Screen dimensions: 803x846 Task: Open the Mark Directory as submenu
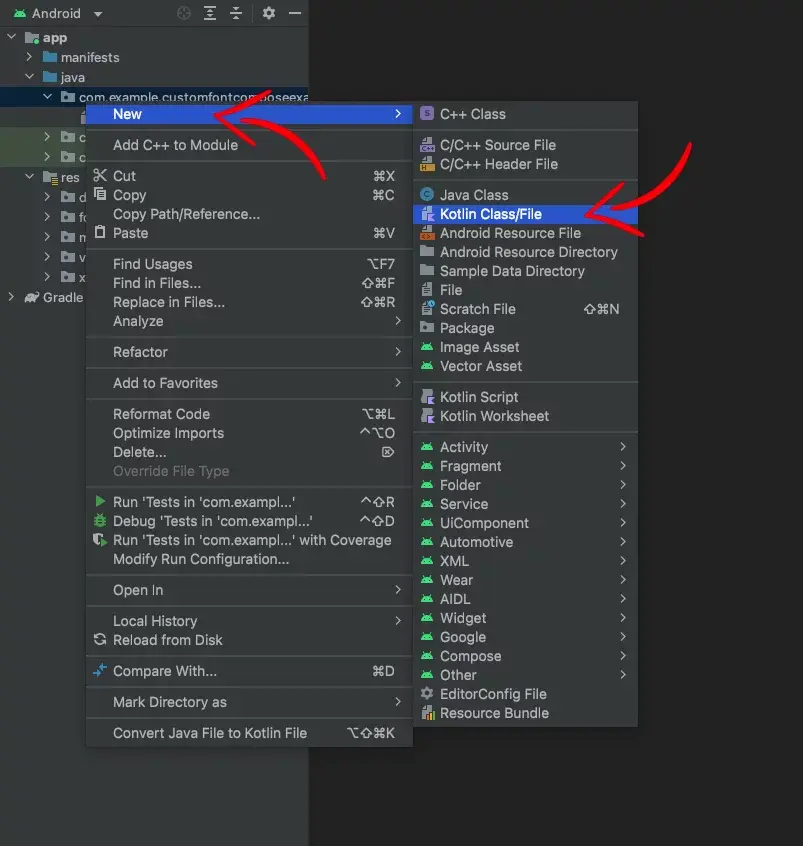coord(249,702)
